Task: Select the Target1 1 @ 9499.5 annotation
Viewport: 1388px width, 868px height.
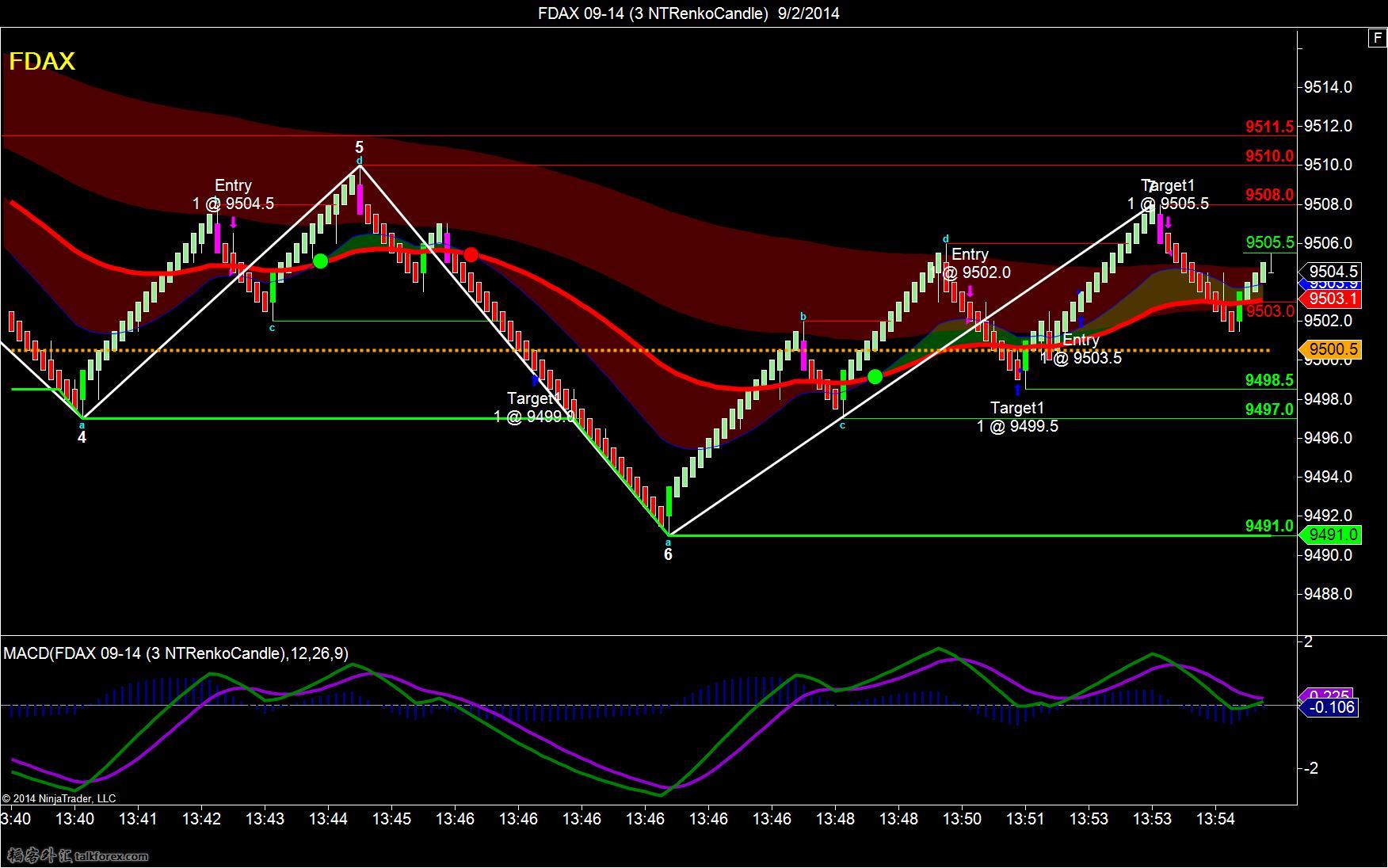Action: pyautogui.click(x=1017, y=417)
